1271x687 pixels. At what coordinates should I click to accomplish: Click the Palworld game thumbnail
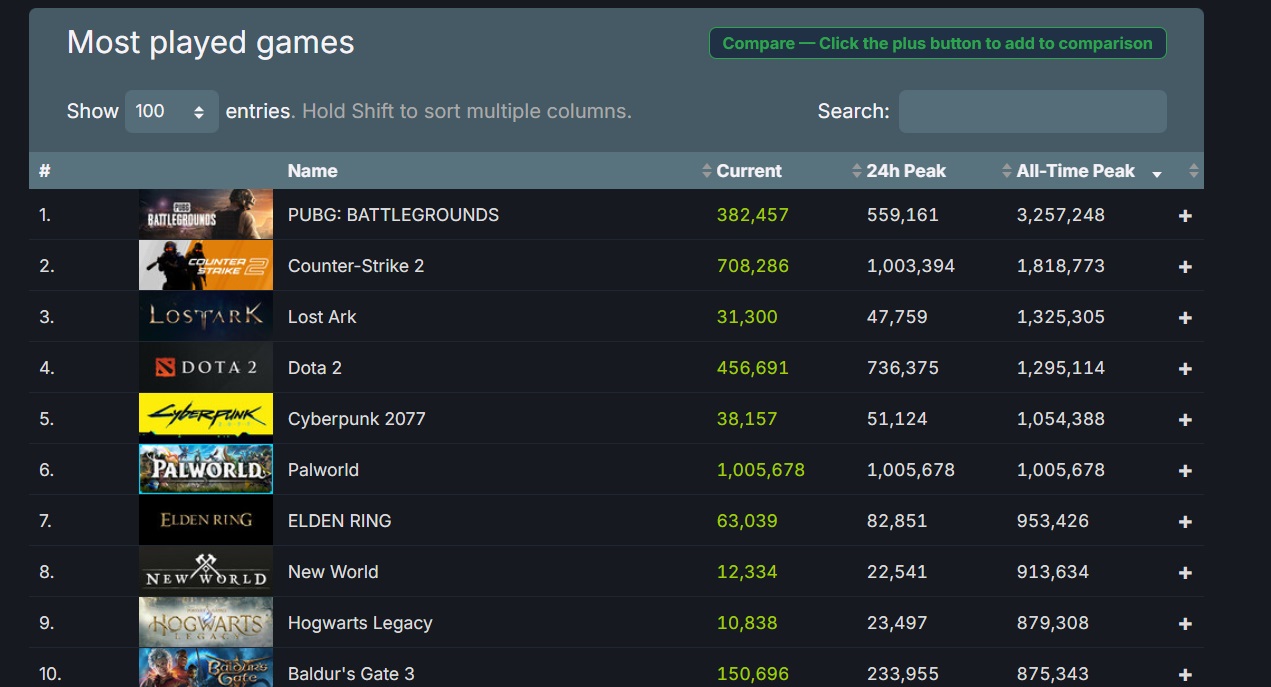[206, 469]
